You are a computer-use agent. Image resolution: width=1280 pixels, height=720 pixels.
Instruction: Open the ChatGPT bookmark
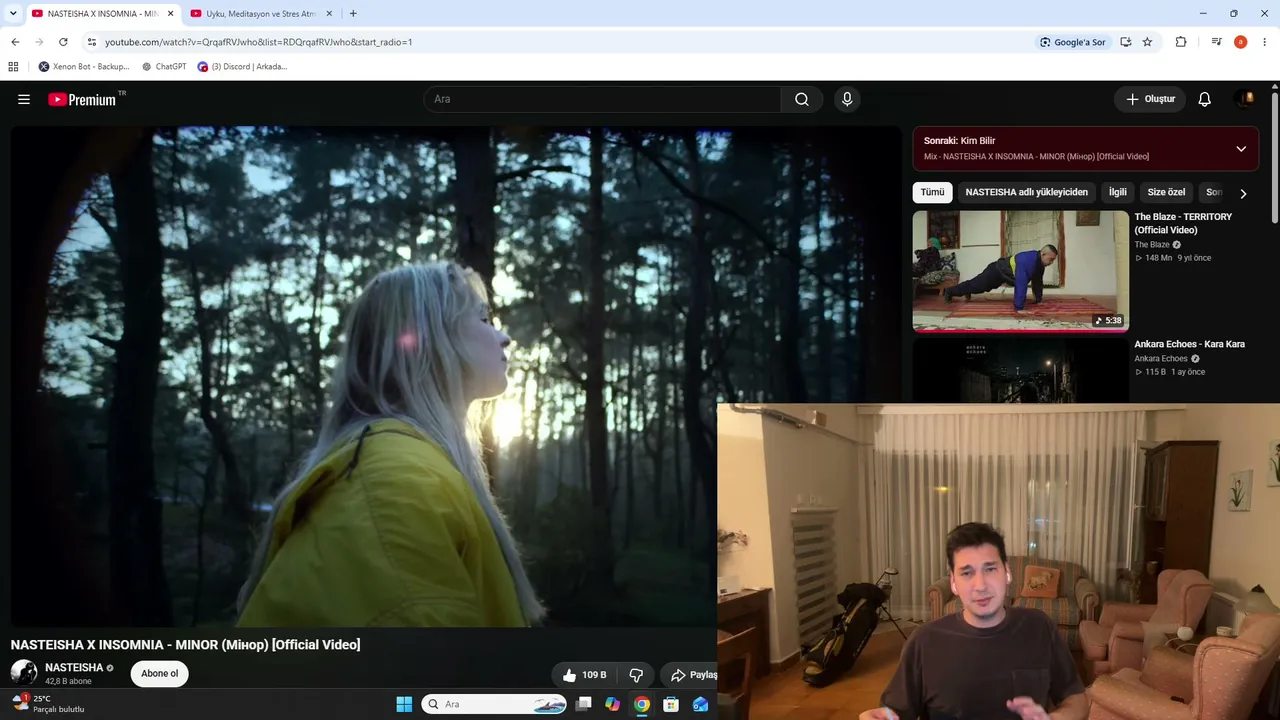point(164,67)
